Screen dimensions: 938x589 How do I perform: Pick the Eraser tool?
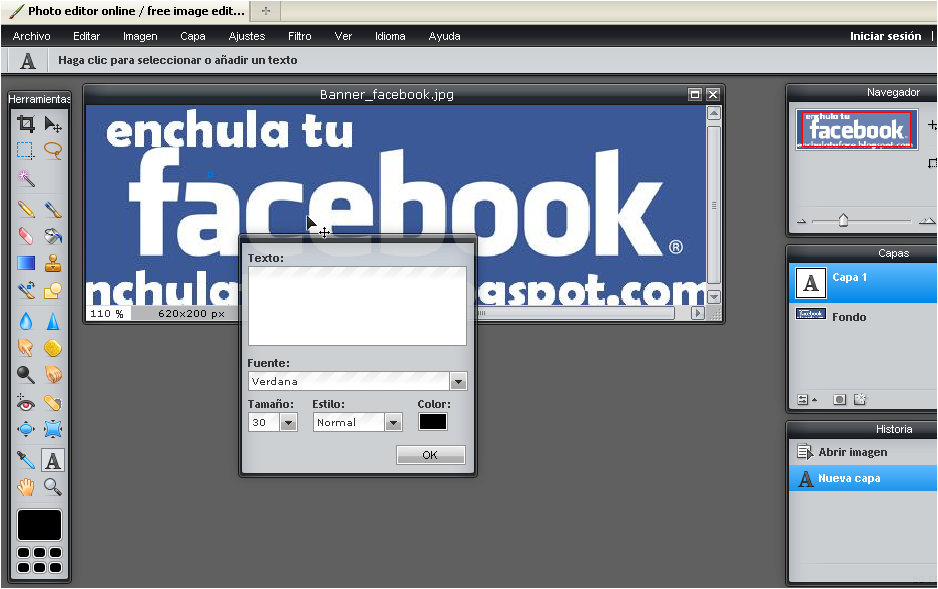26,236
